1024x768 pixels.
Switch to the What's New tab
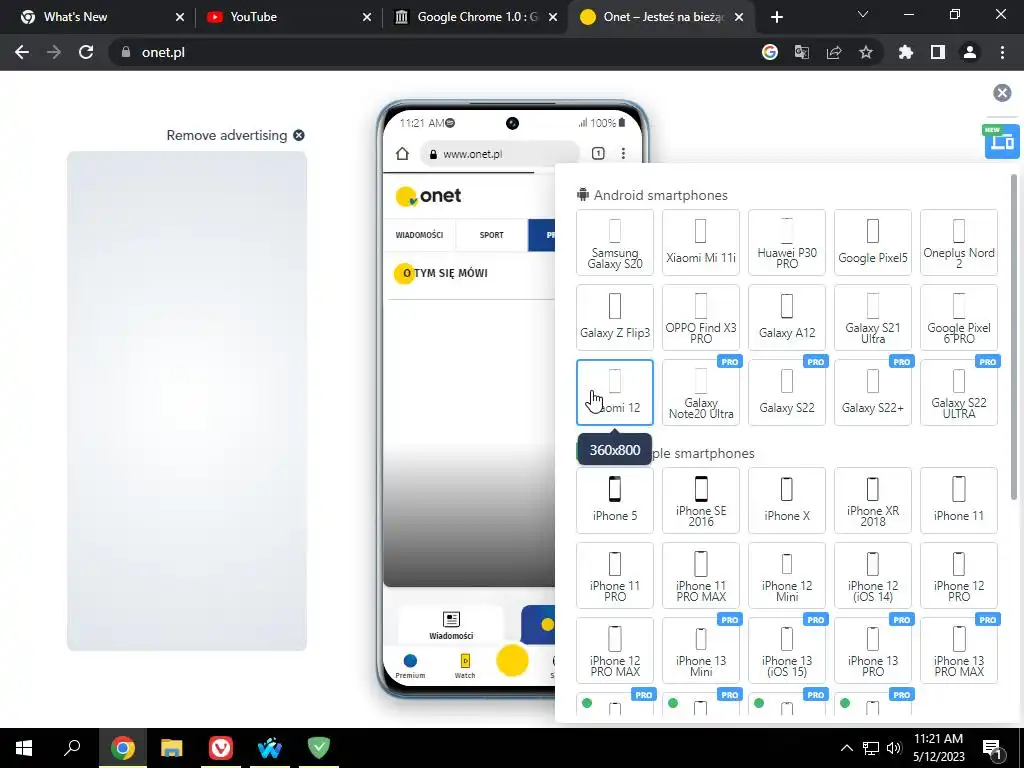[103, 17]
